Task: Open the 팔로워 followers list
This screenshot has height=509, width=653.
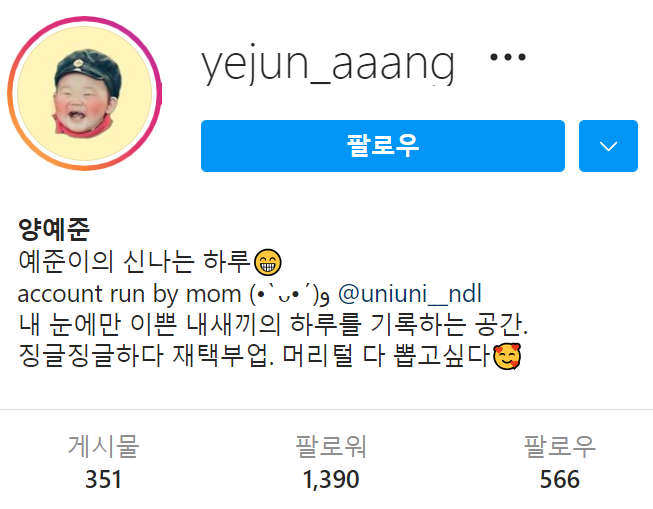Action: point(331,446)
